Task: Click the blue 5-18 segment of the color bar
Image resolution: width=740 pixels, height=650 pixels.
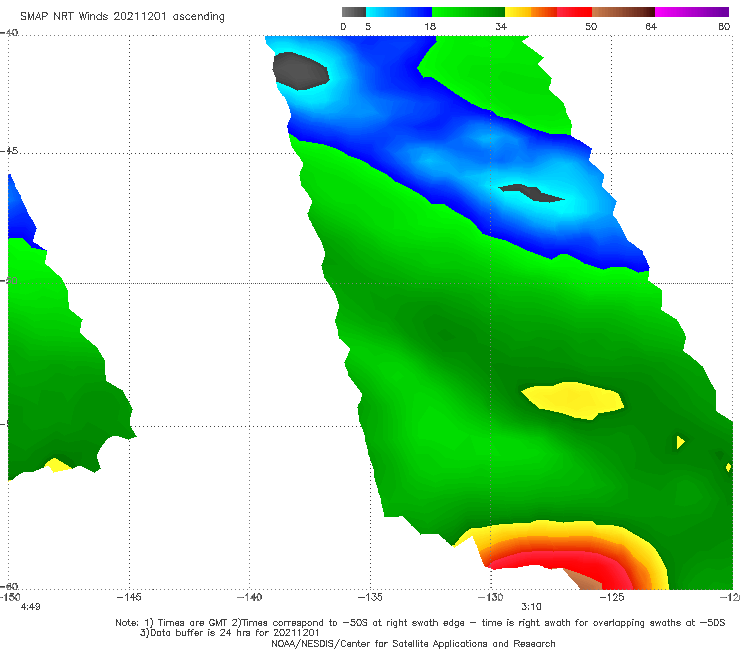Action: click(399, 12)
